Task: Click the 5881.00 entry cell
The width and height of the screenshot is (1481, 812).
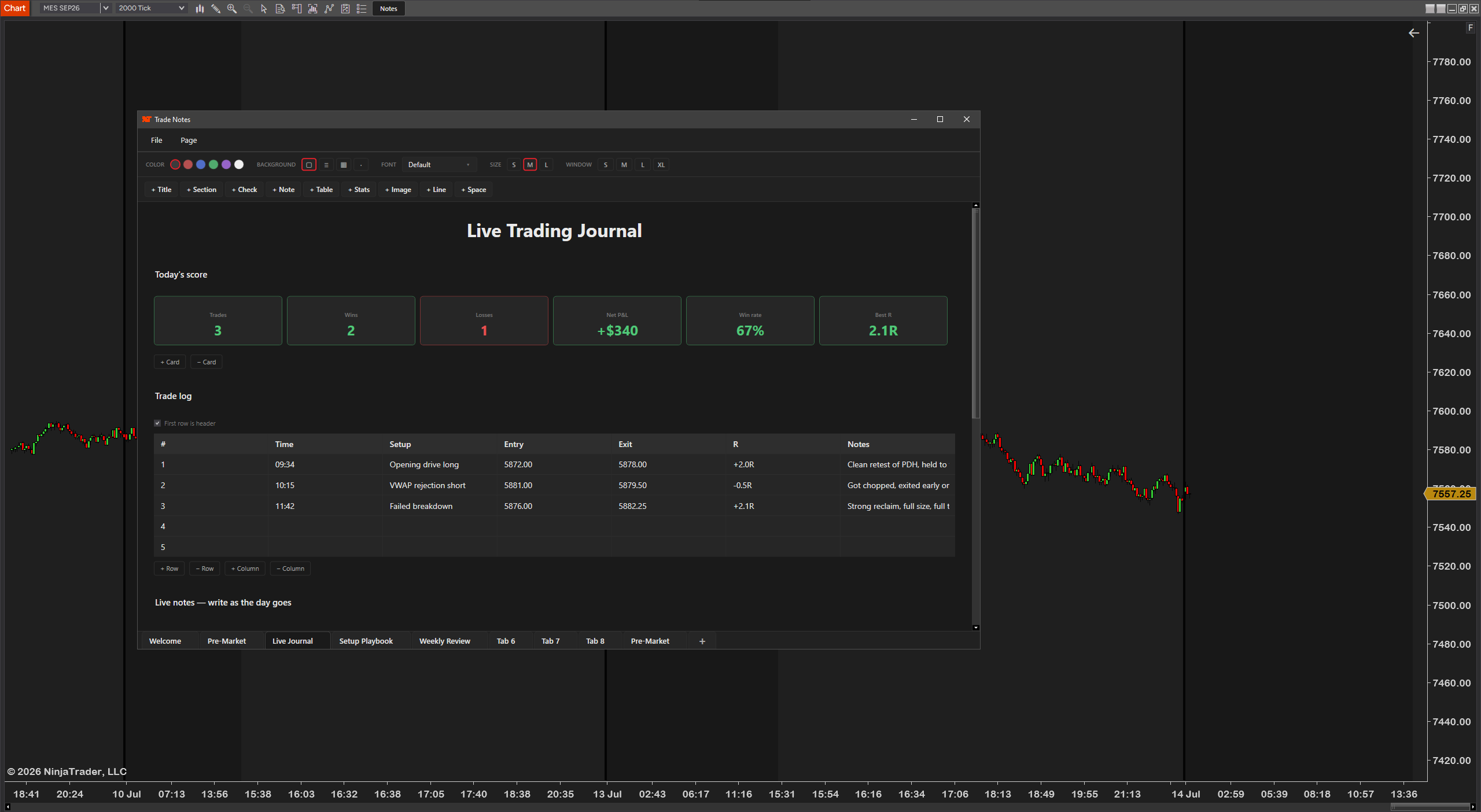Action: point(554,485)
